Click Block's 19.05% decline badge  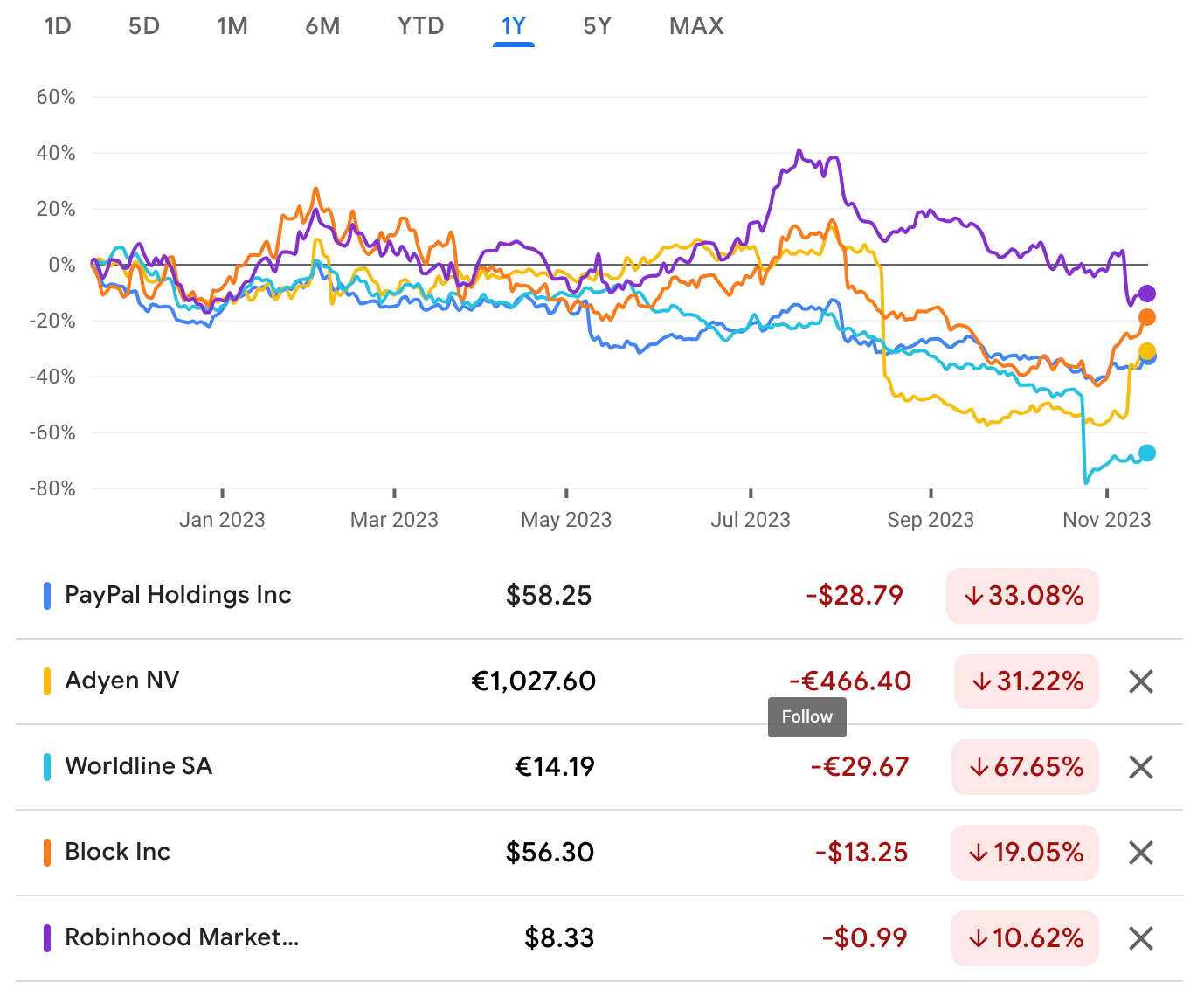(1025, 853)
